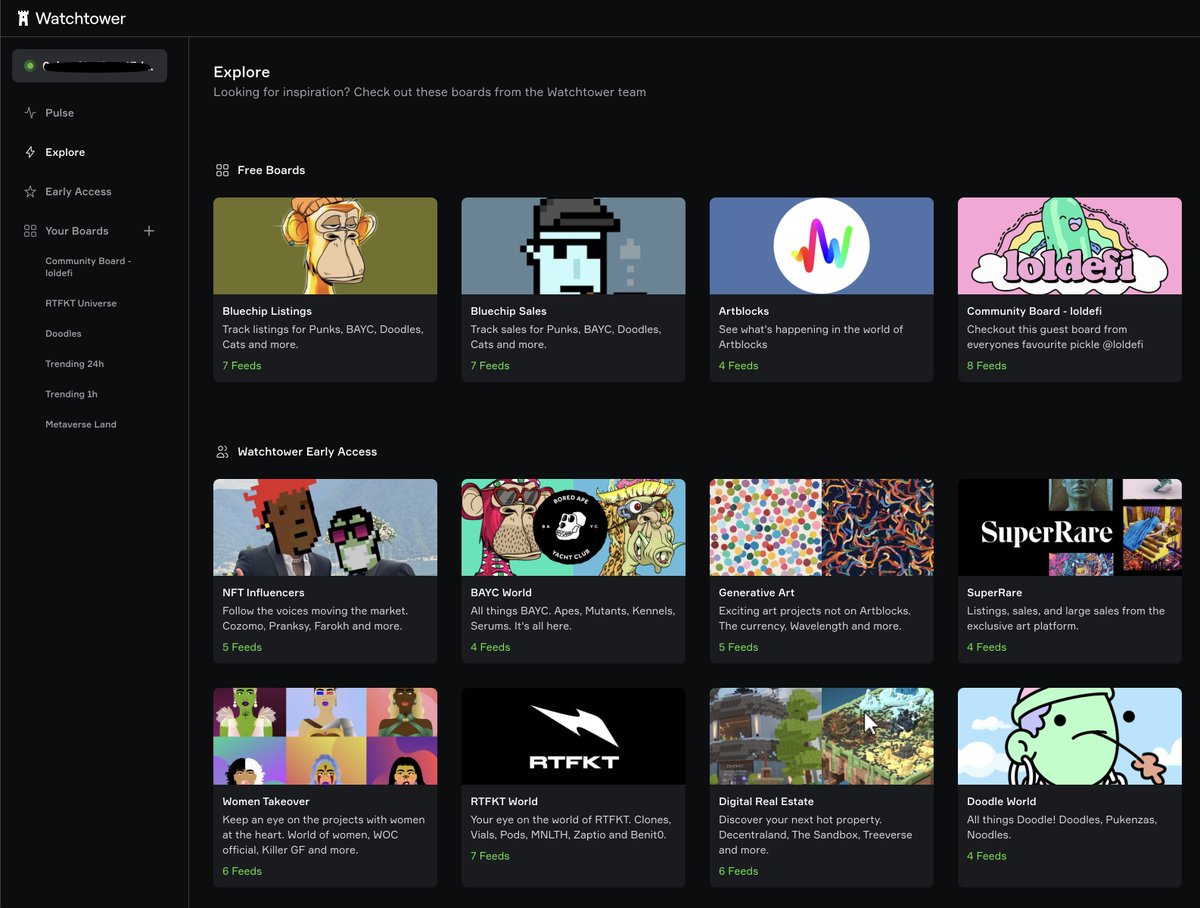This screenshot has width=1200, height=908.
Task: Click the Explore lightning bolt icon
Action: click(30, 152)
